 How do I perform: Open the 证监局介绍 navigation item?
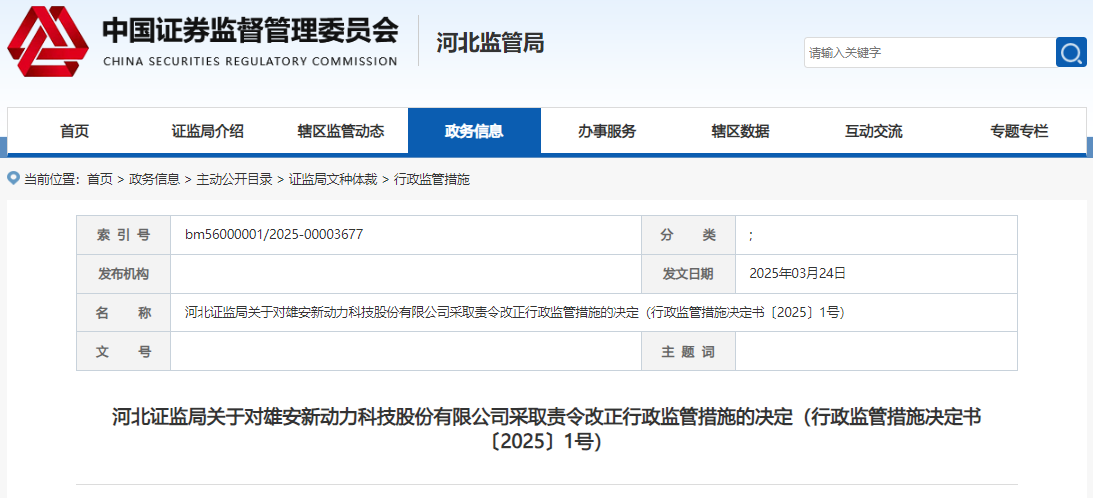(x=207, y=131)
